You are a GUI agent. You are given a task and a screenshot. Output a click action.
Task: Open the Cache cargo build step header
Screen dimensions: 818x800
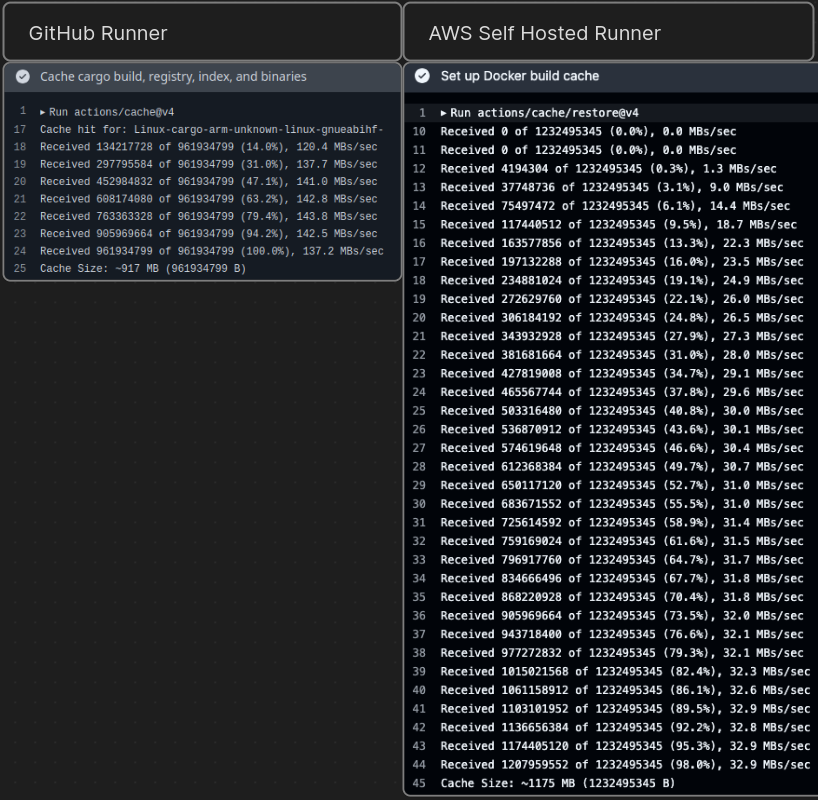click(202, 77)
